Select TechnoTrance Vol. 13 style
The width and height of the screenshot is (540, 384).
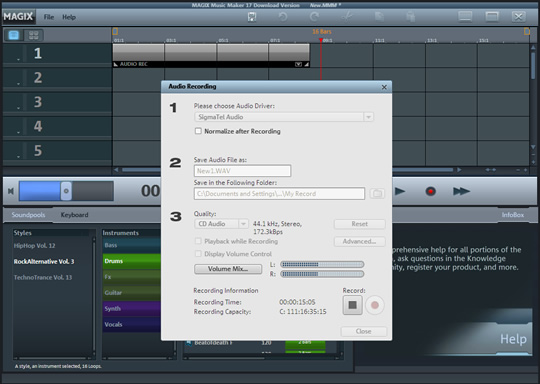43,277
